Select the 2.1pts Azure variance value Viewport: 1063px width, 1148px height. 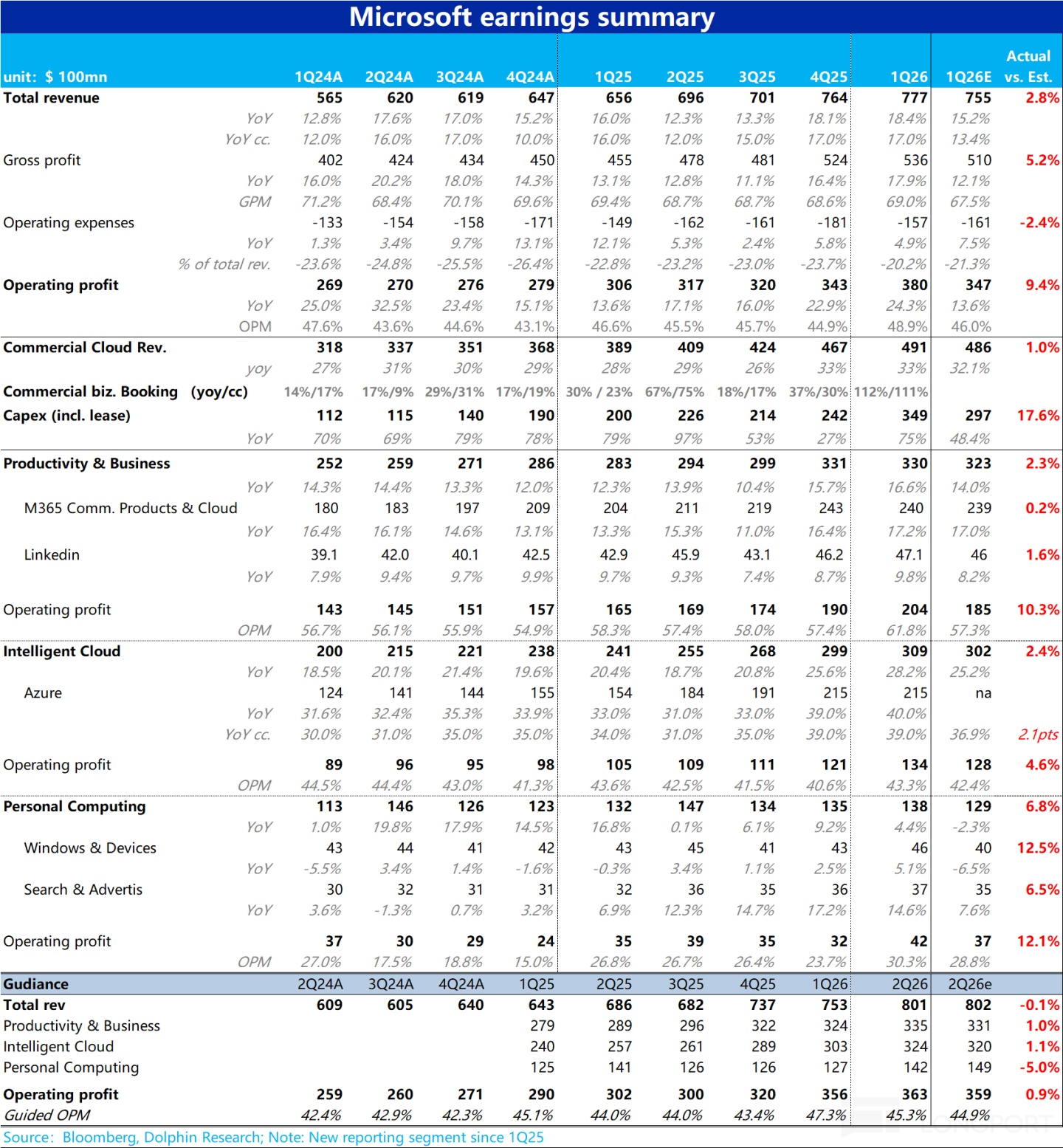(x=1038, y=735)
